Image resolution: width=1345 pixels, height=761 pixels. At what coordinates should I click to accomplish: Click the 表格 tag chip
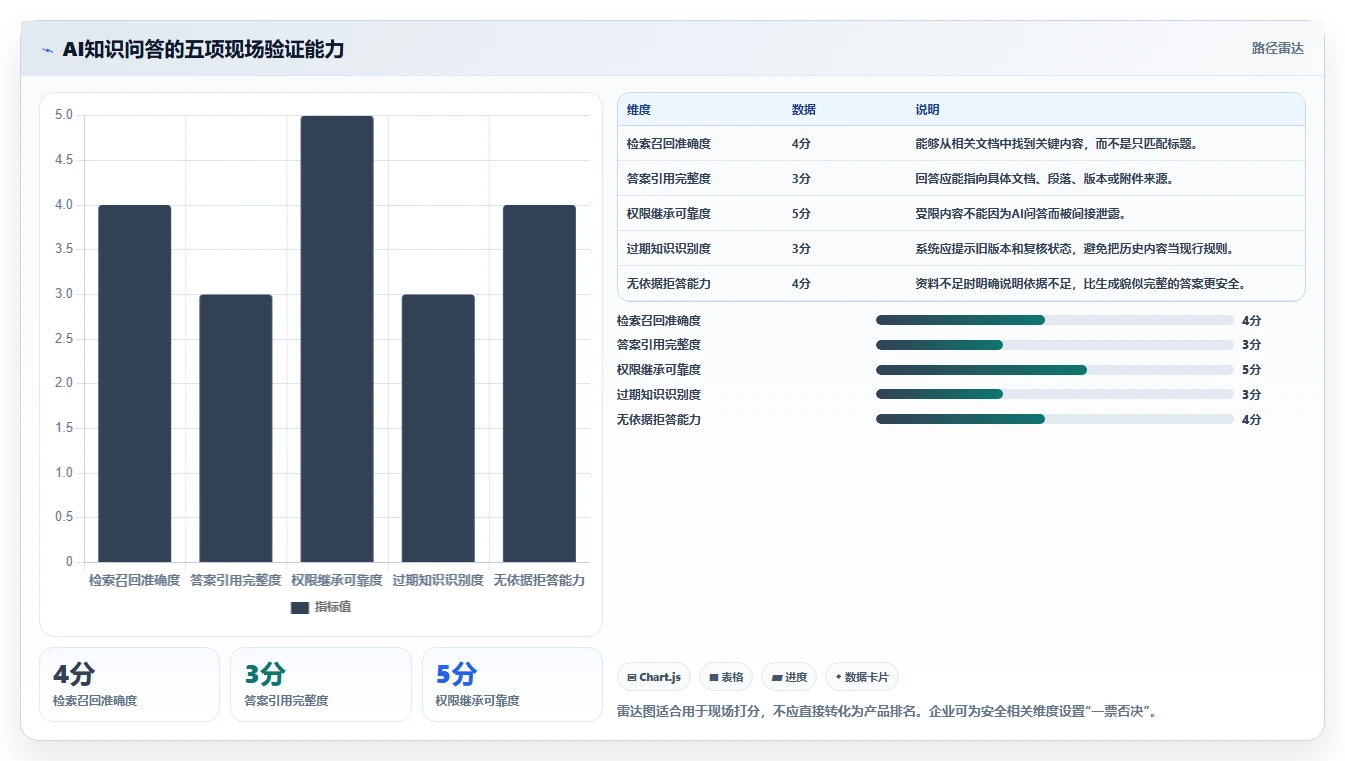point(726,677)
